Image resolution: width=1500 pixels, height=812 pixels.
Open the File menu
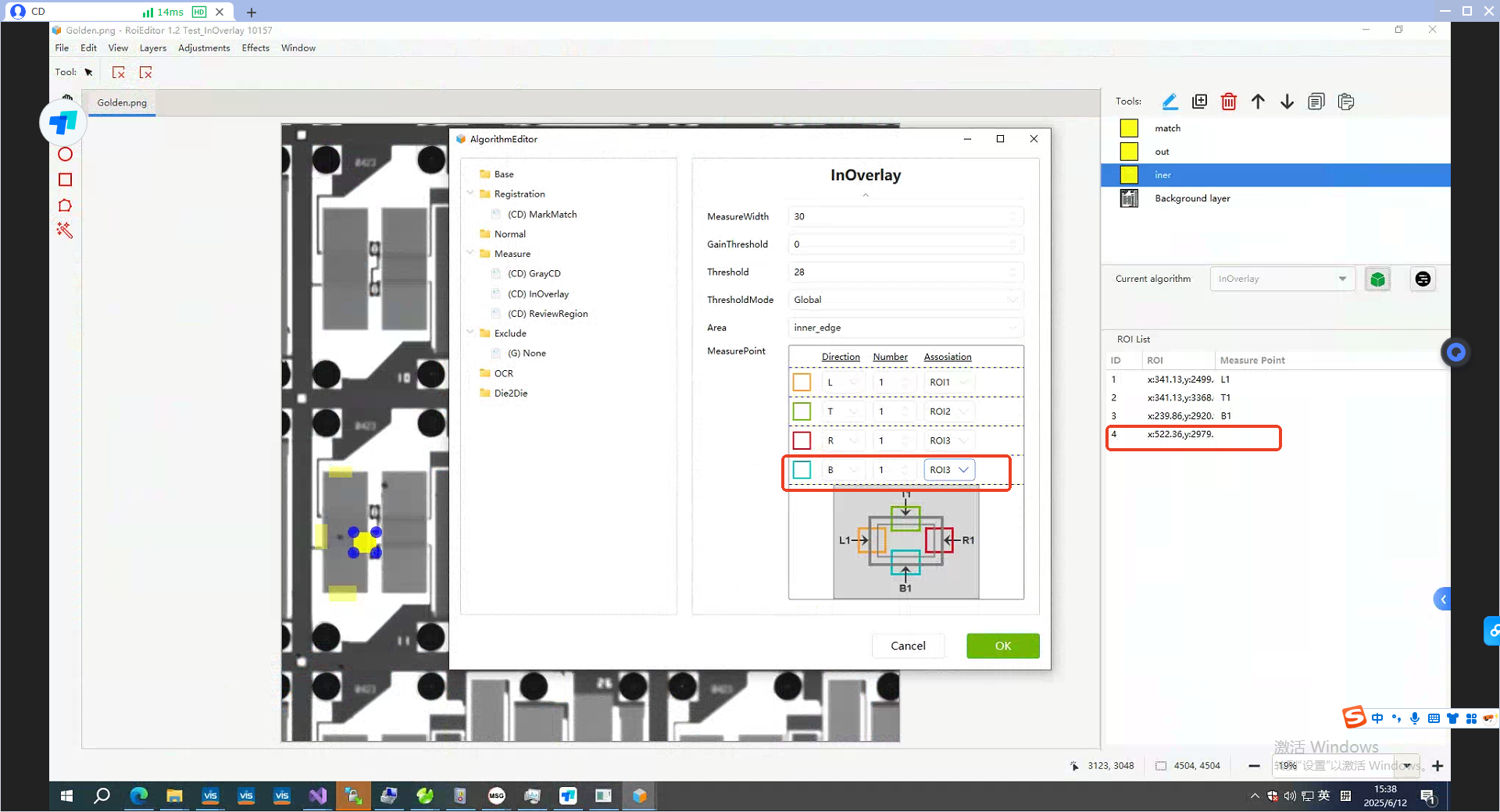(62, 48)
